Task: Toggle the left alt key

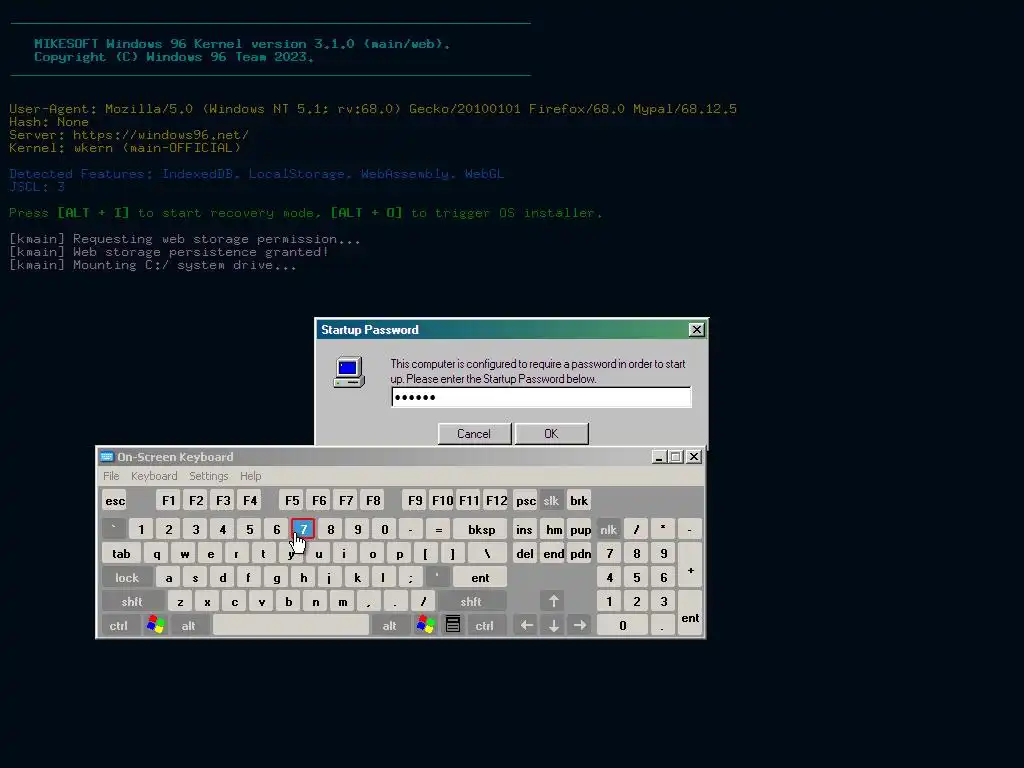Action: [x=188, y=625]
